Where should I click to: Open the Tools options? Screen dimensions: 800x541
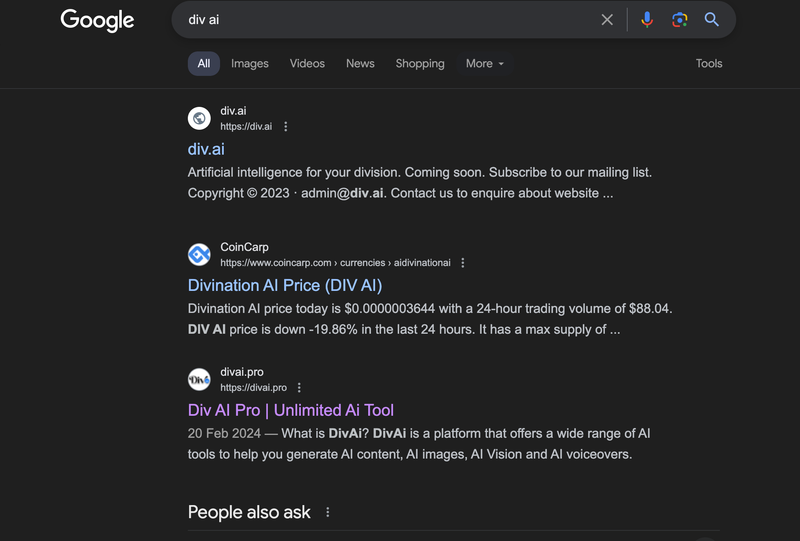(x=709, y=63)
